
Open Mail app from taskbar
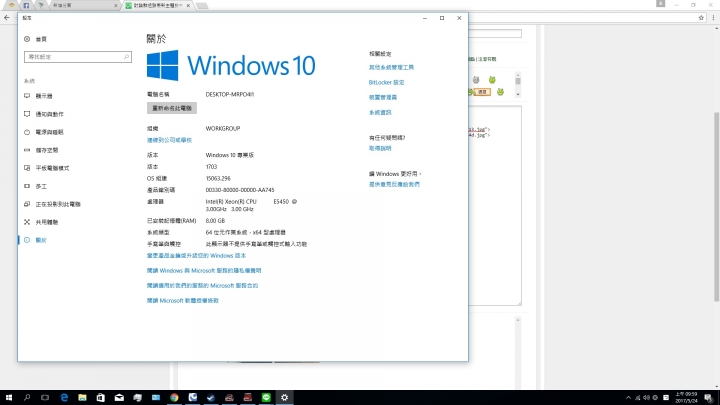(x=119, y=398)
